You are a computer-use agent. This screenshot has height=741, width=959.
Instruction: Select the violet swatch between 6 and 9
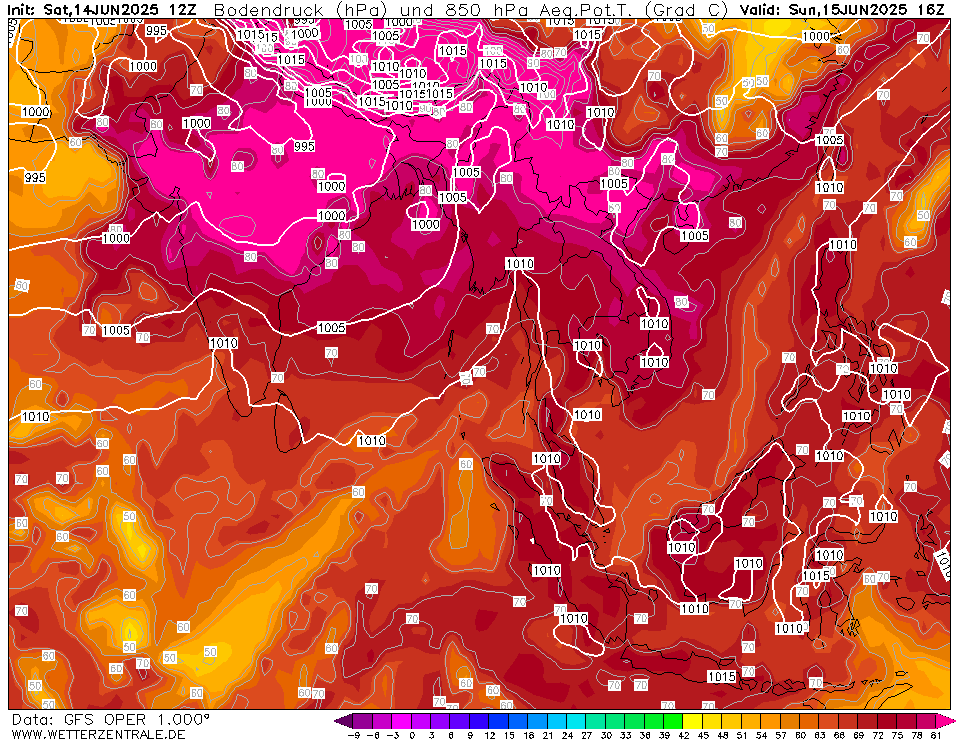pos(461,720)
